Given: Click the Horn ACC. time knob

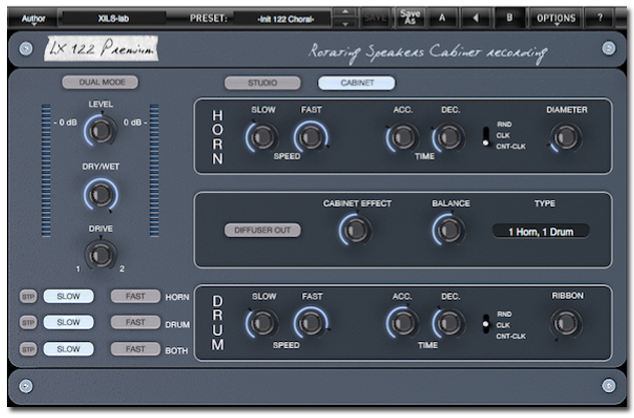Looking at the screenshot, I should (x=402, y=137).
